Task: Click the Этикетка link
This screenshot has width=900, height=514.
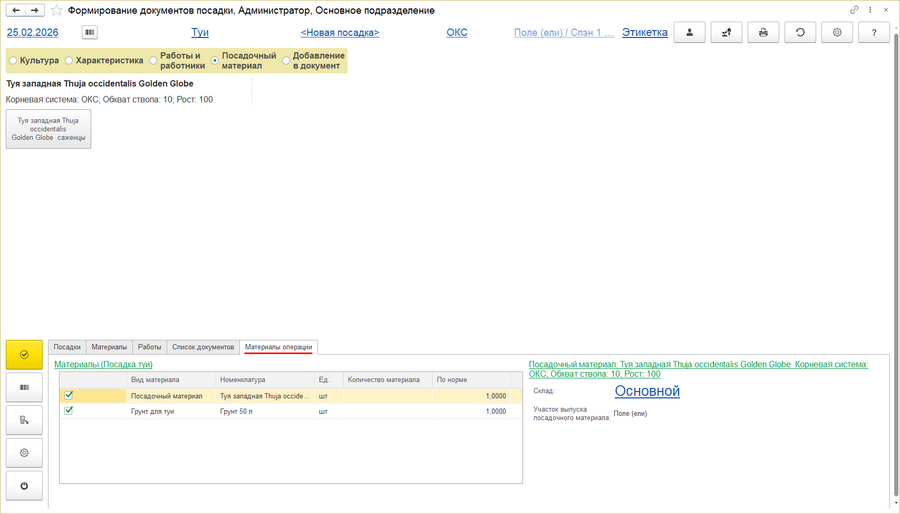Action: point(645,33)
